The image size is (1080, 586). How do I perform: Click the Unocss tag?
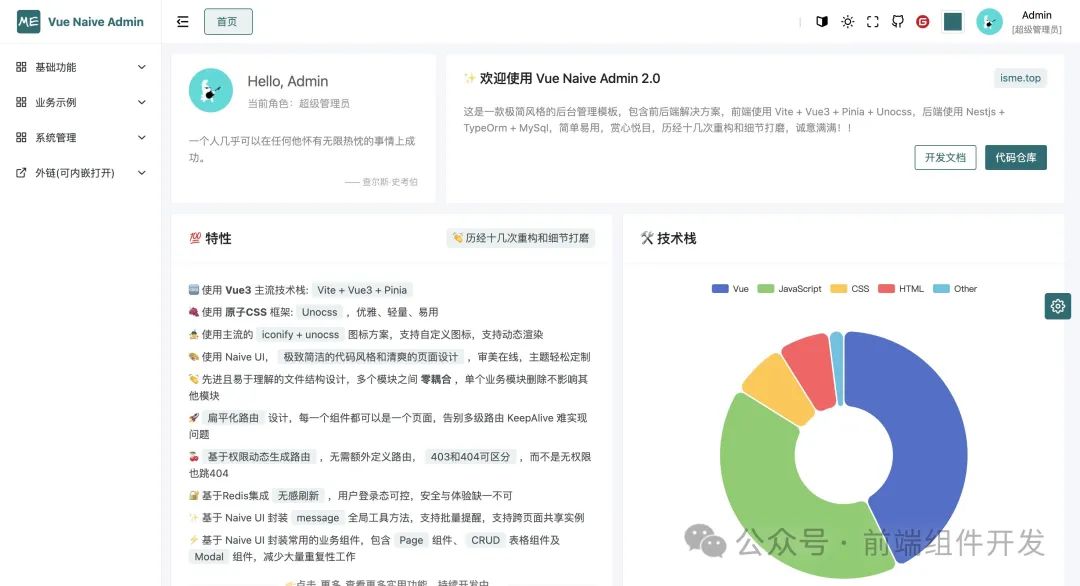coord(320,312)
